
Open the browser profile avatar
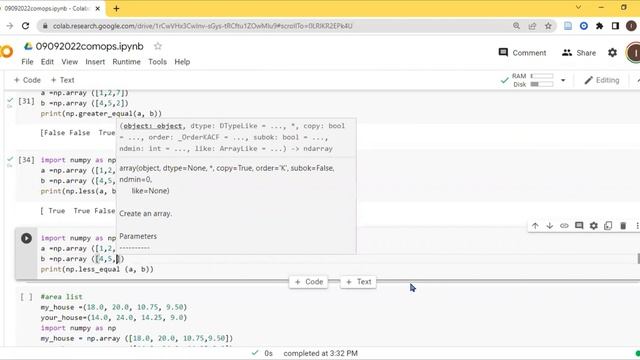pos(631,26)
